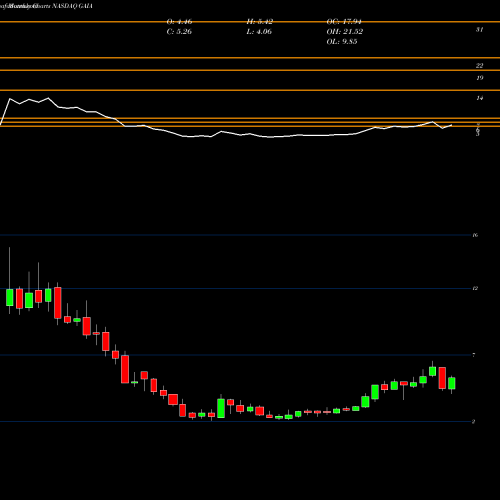This screenshot has height=500, width=500.
Task: Click the OC: 17.94 reading
Action: 344,22
